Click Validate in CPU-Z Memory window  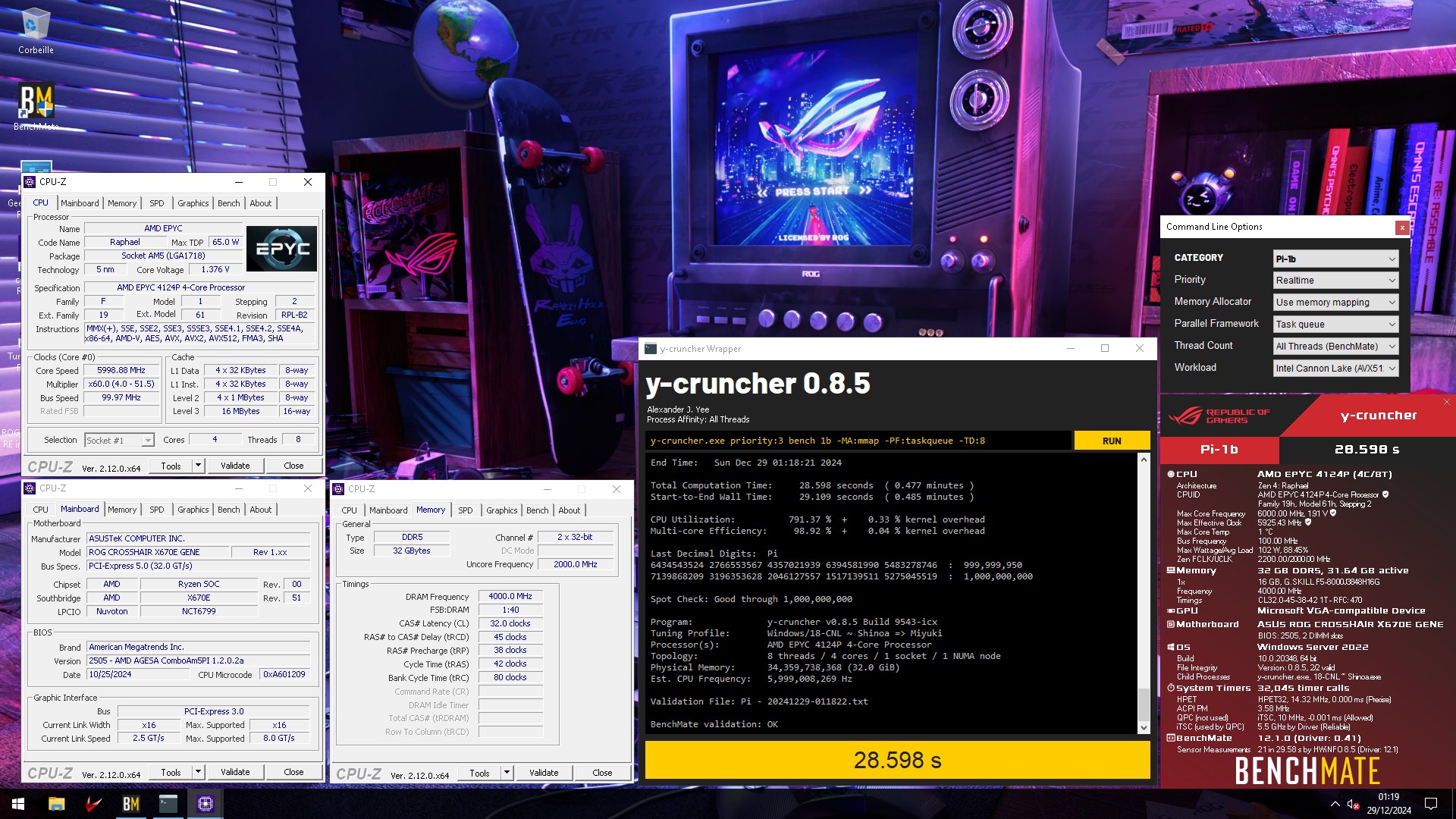544,773
